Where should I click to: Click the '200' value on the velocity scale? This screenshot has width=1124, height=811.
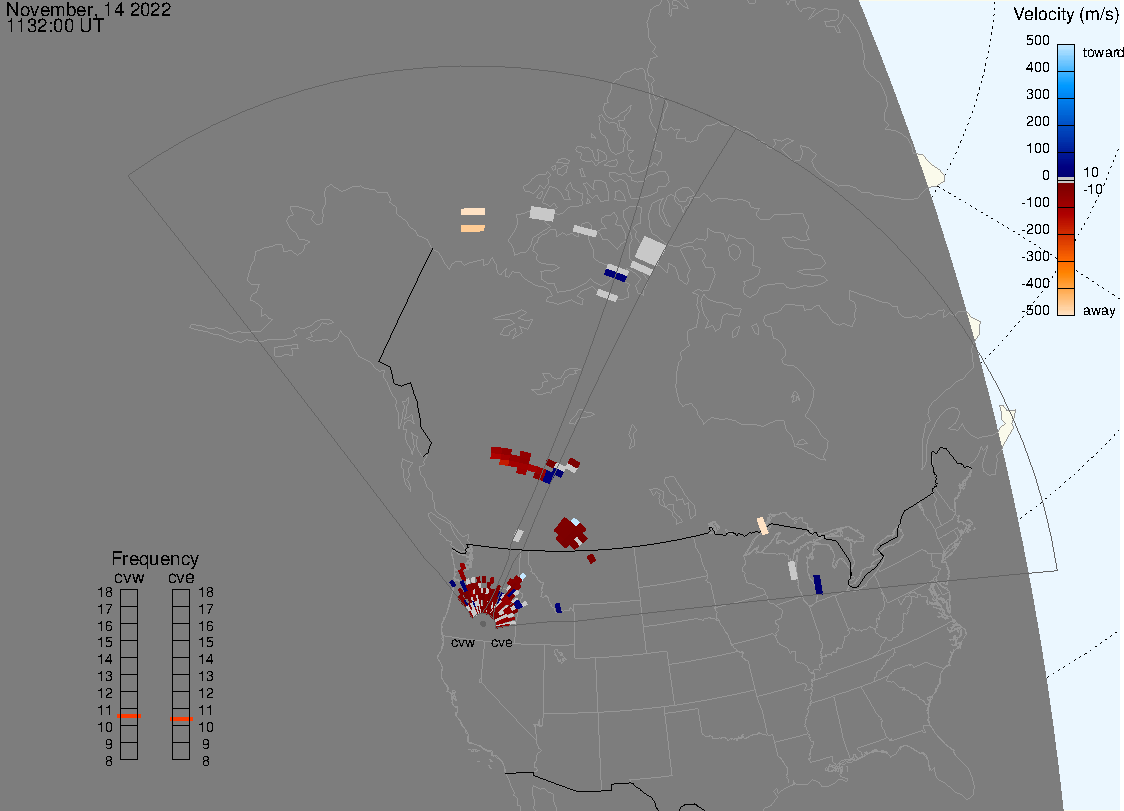point(1037,121)
